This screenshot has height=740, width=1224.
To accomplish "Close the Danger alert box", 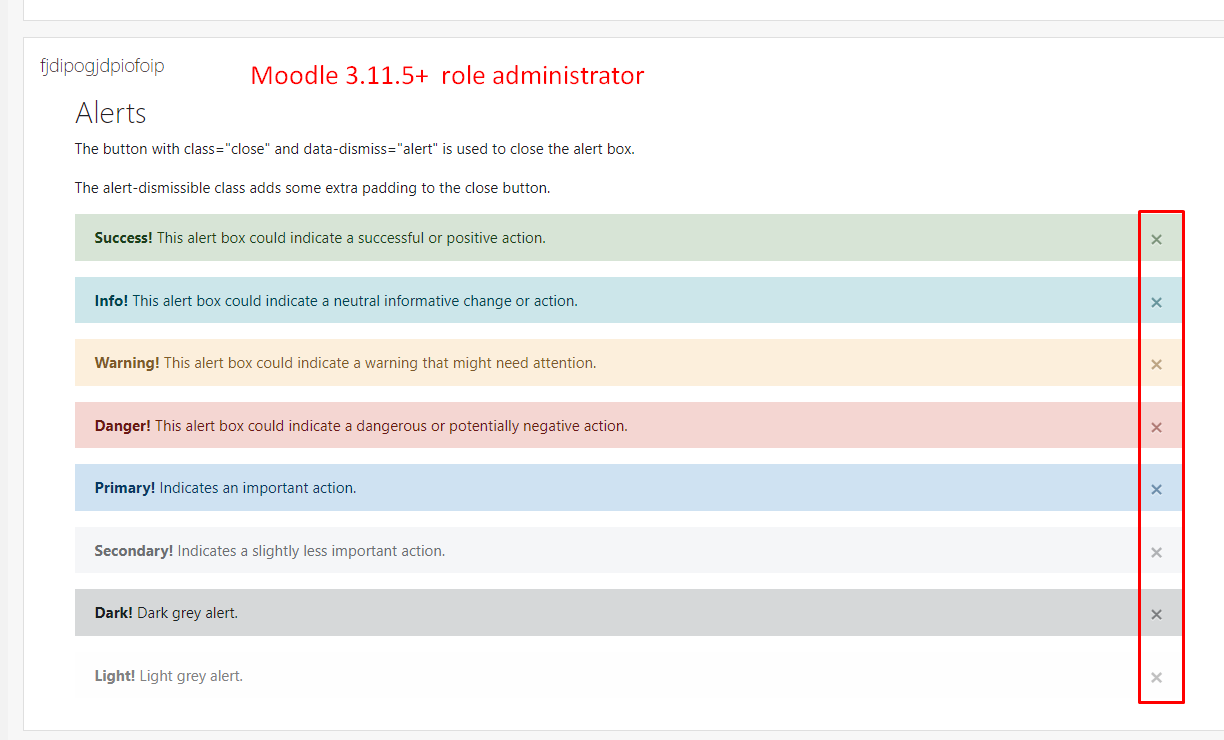I will (1156, 427).
